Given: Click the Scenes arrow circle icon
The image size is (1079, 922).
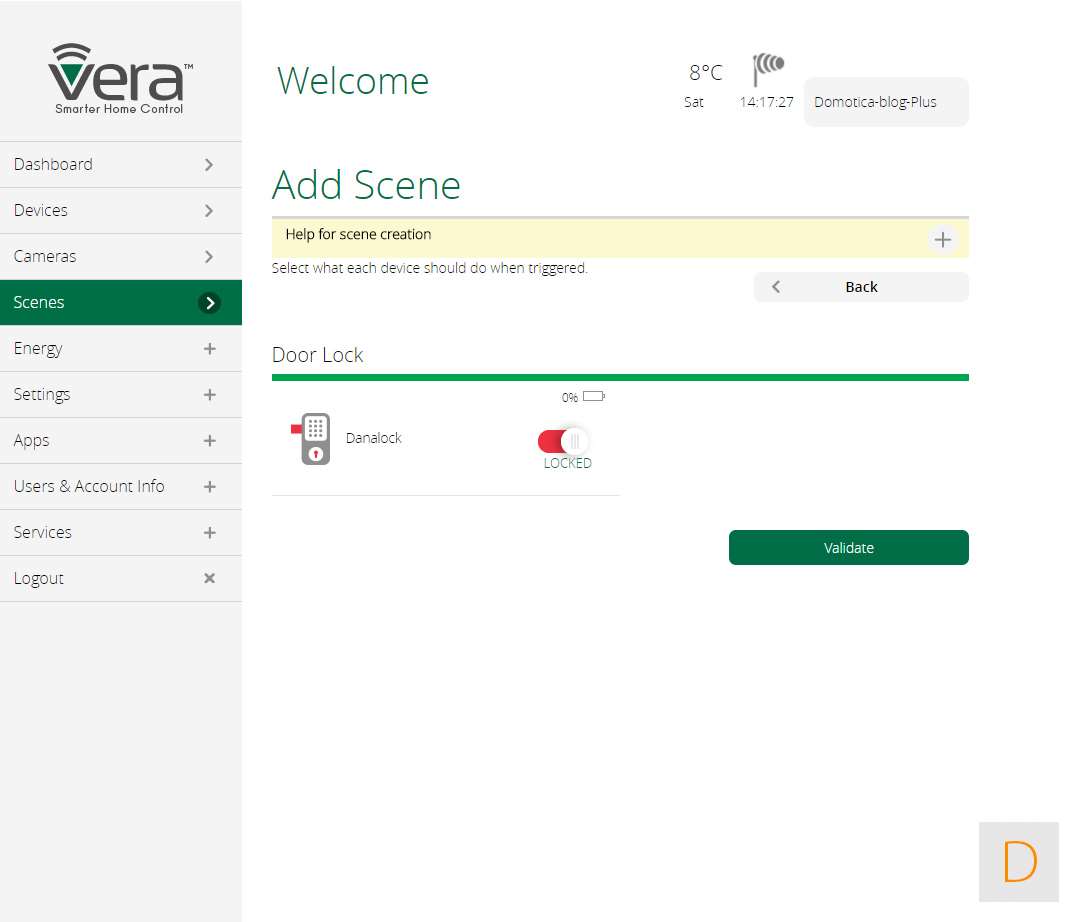Looking at the screenshot, I should pos(209,303).
